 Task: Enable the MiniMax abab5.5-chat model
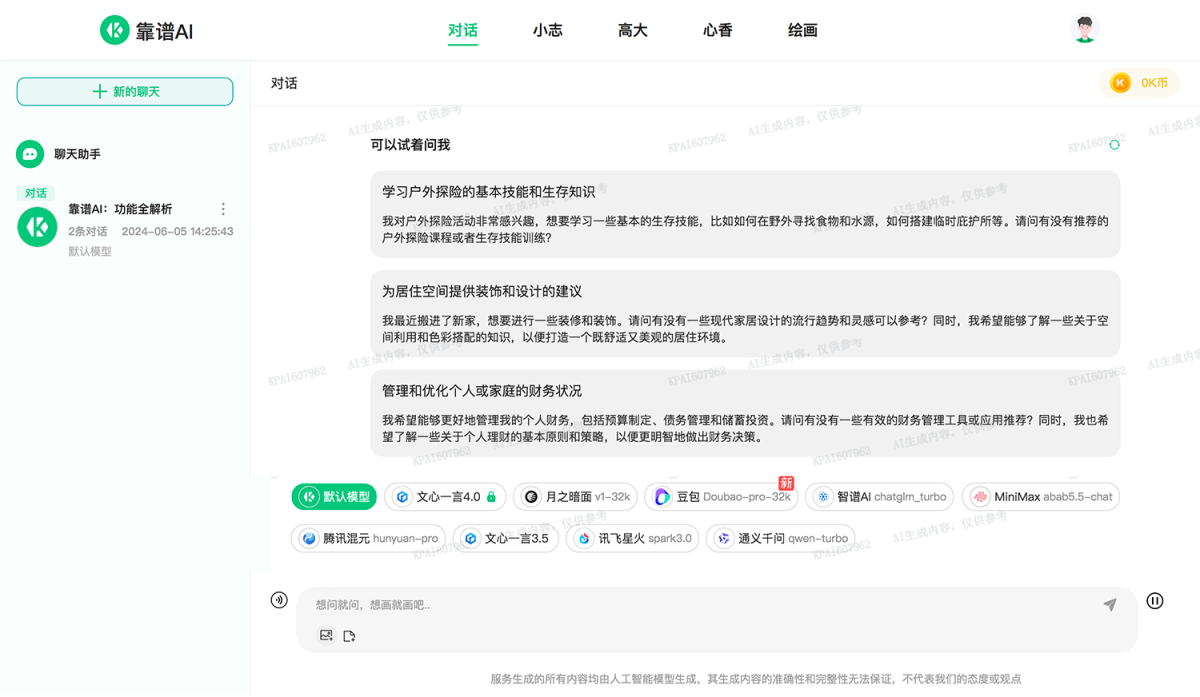[x=1040, y=497]
